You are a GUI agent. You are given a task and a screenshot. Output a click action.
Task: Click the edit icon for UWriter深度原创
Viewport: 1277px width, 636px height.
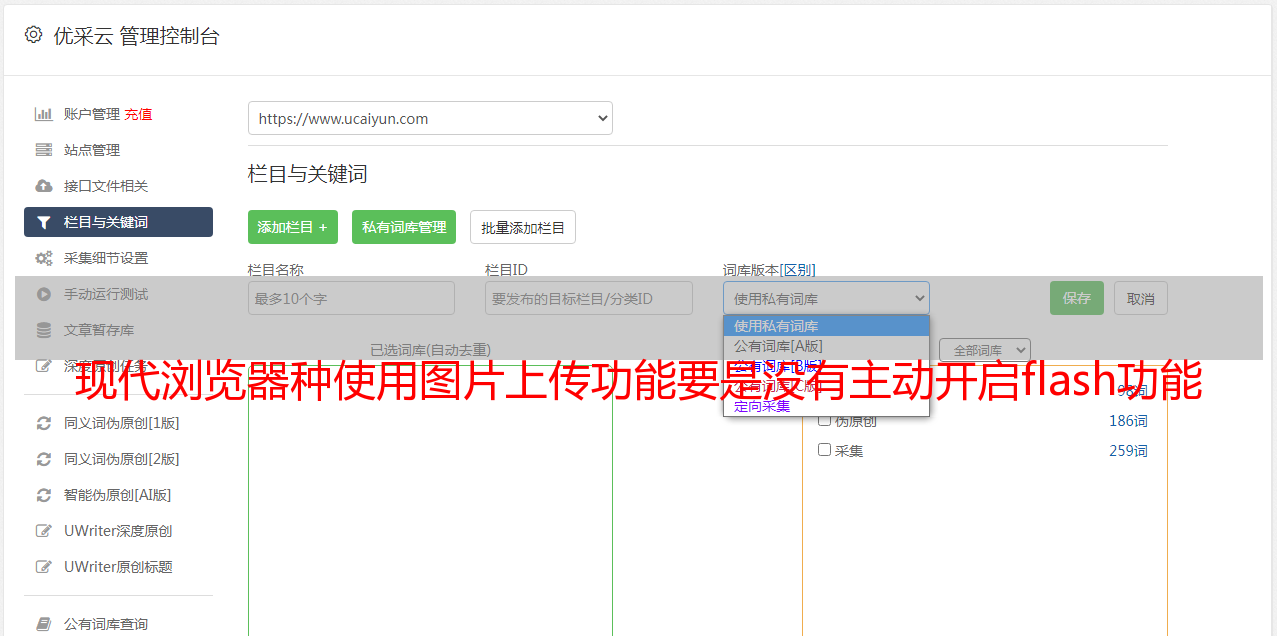coord(44,531)
